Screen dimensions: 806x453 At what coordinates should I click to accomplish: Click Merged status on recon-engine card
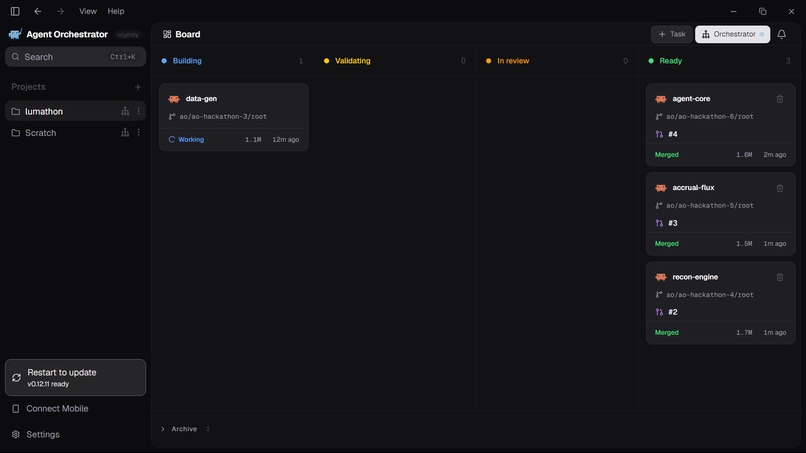[667, 333]
